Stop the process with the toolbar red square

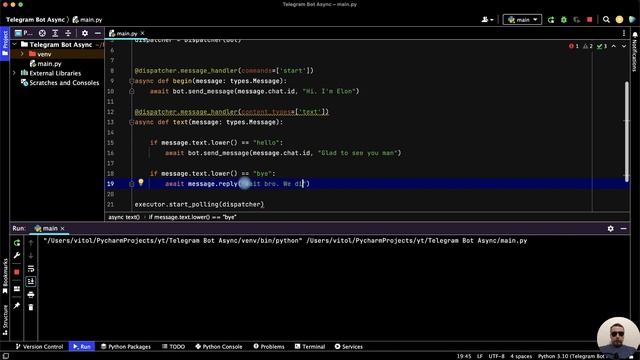(x=589, y=20)
